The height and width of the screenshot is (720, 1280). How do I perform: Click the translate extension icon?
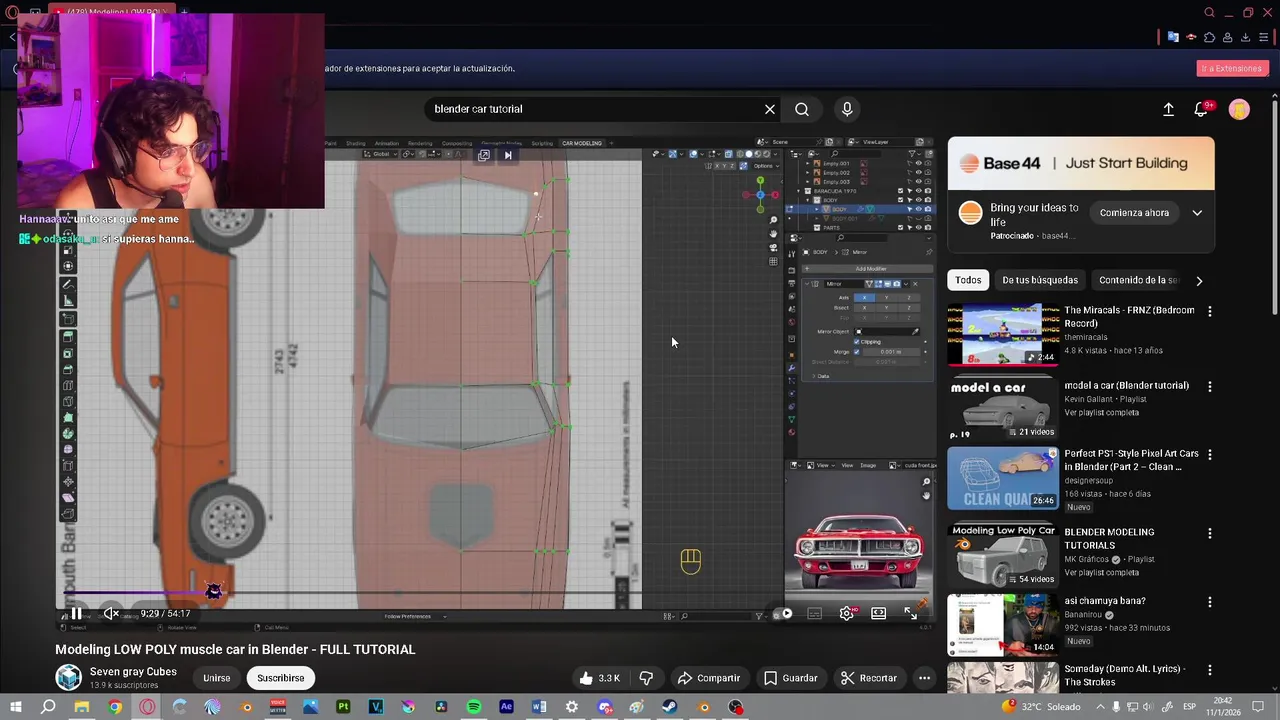[x=1174, y=38]
